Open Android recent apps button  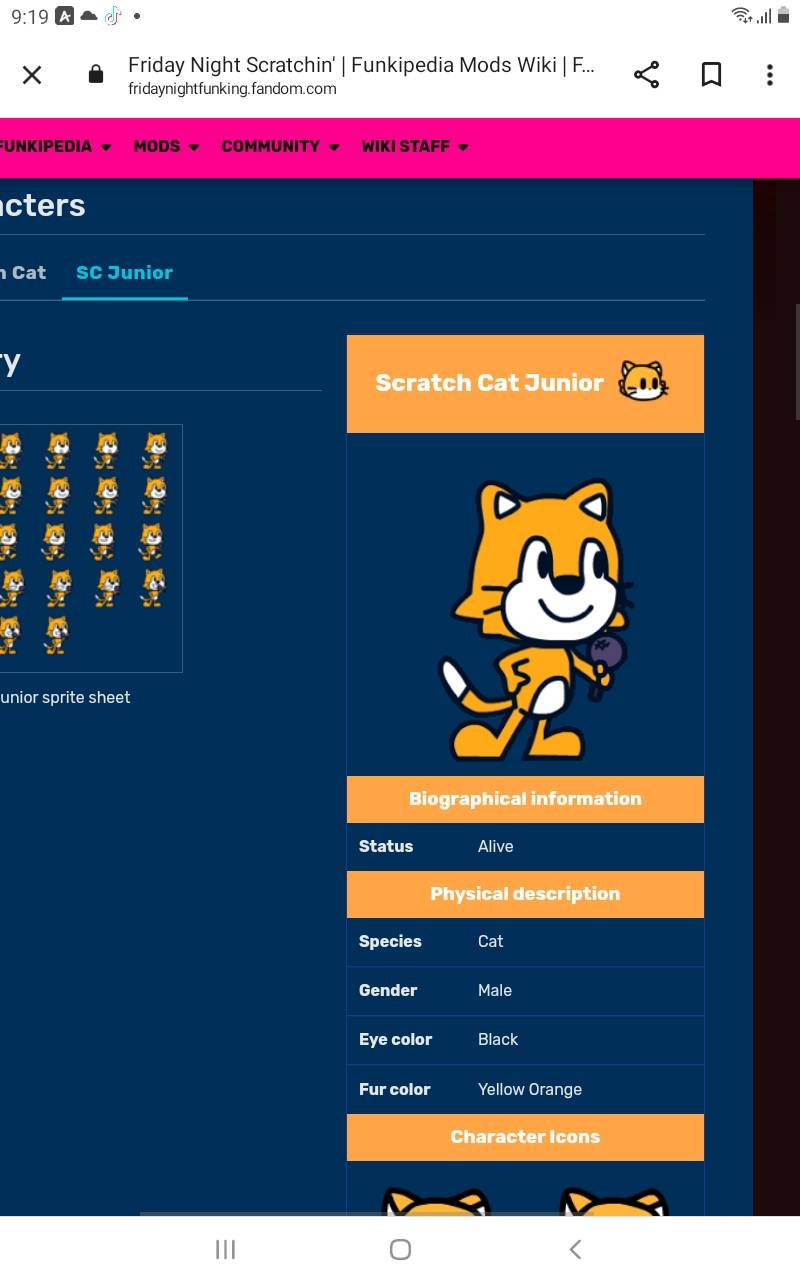coord(225,1249)
